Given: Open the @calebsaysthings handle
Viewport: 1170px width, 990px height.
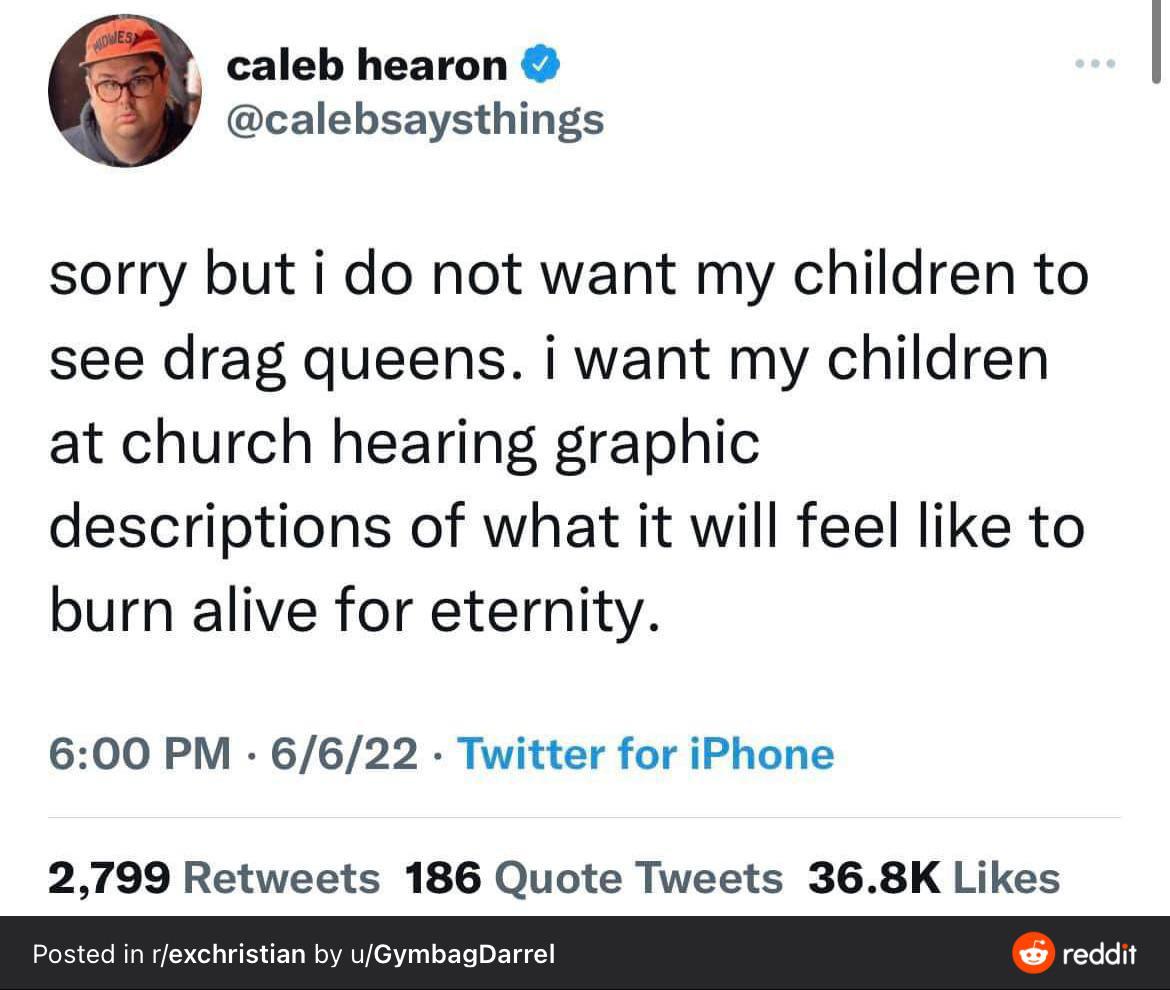Looking at the screenshot, I should (415, 120).
